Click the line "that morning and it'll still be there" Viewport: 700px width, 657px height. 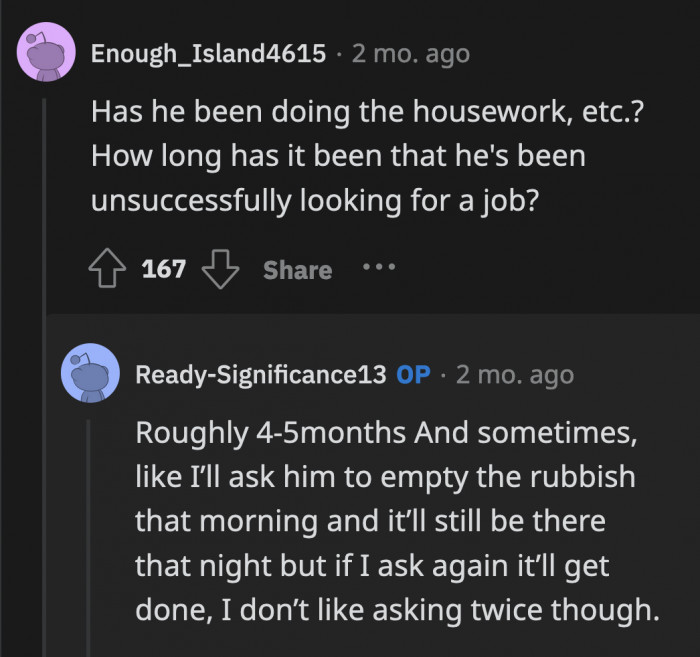[370, 521]
